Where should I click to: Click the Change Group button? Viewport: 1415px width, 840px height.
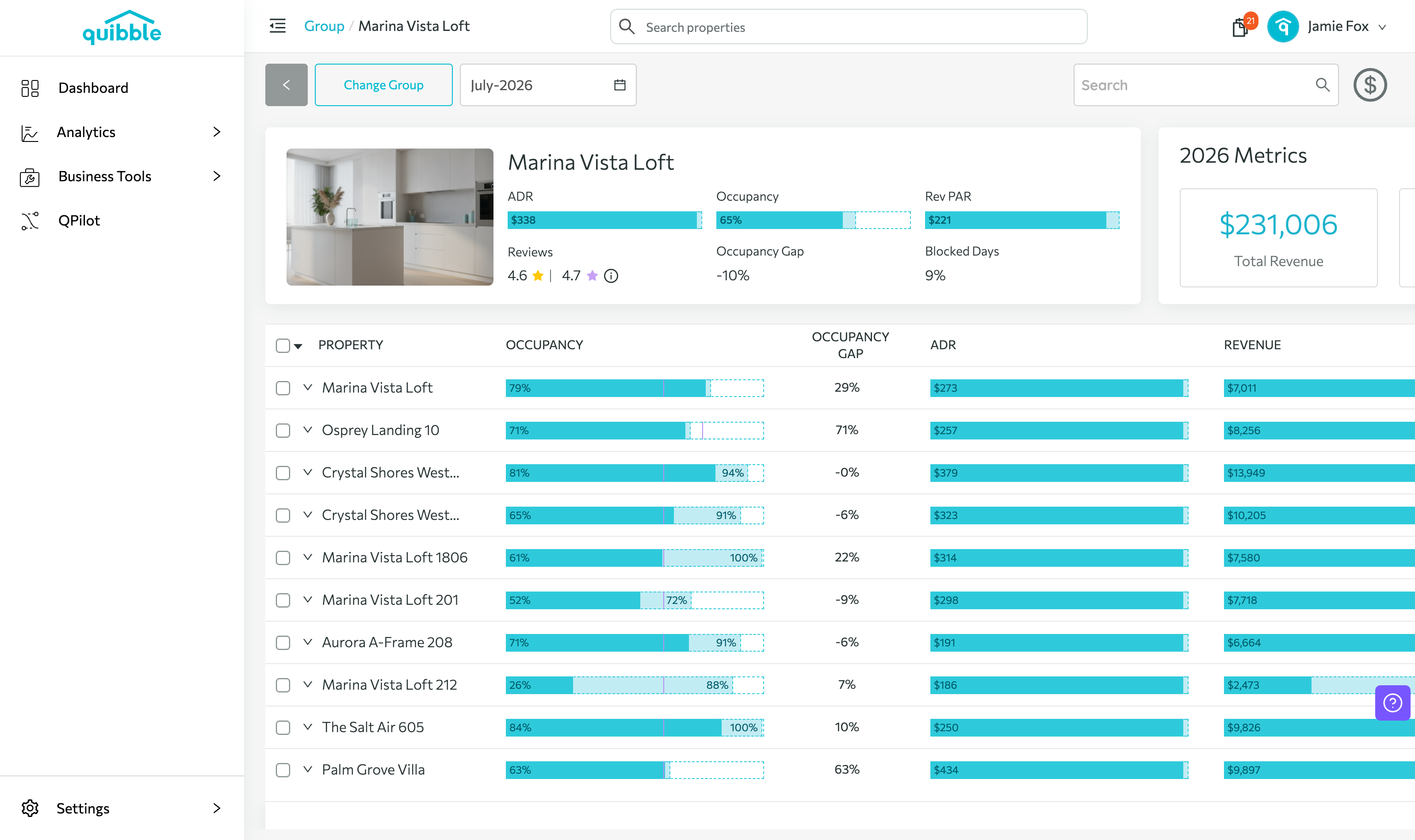click(x=384, y=85)
